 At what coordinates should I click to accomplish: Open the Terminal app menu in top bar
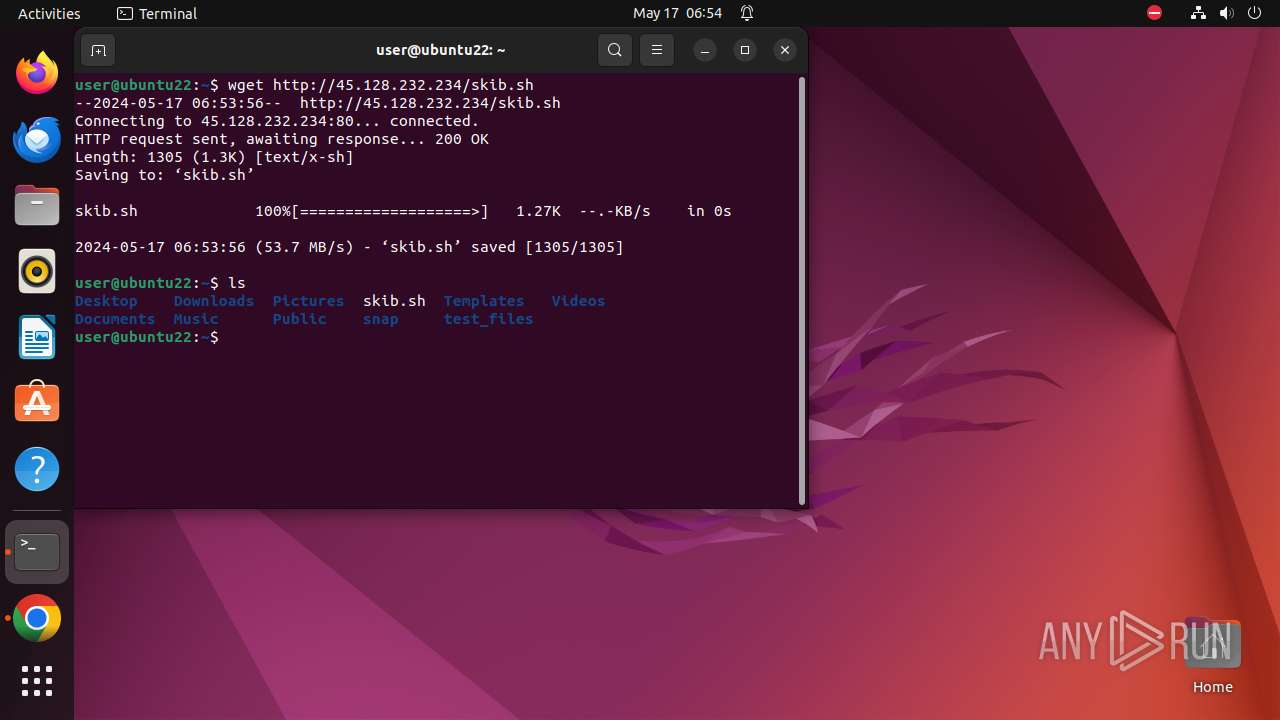[x=157, y=13]
